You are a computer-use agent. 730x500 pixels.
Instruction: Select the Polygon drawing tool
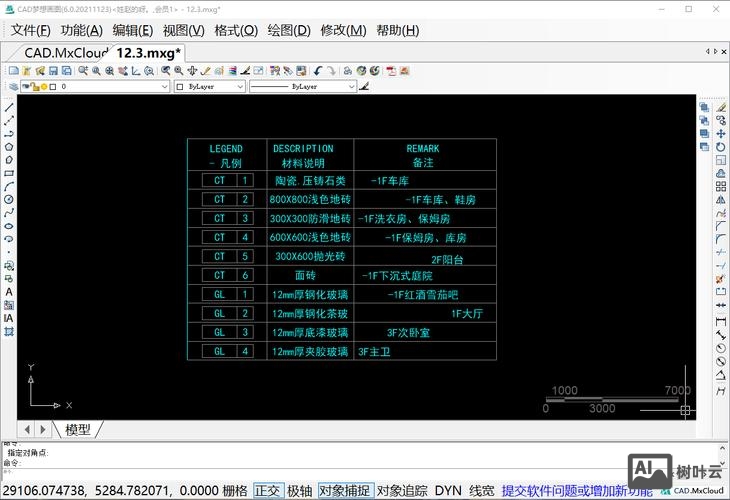click(x=9, y=146)
